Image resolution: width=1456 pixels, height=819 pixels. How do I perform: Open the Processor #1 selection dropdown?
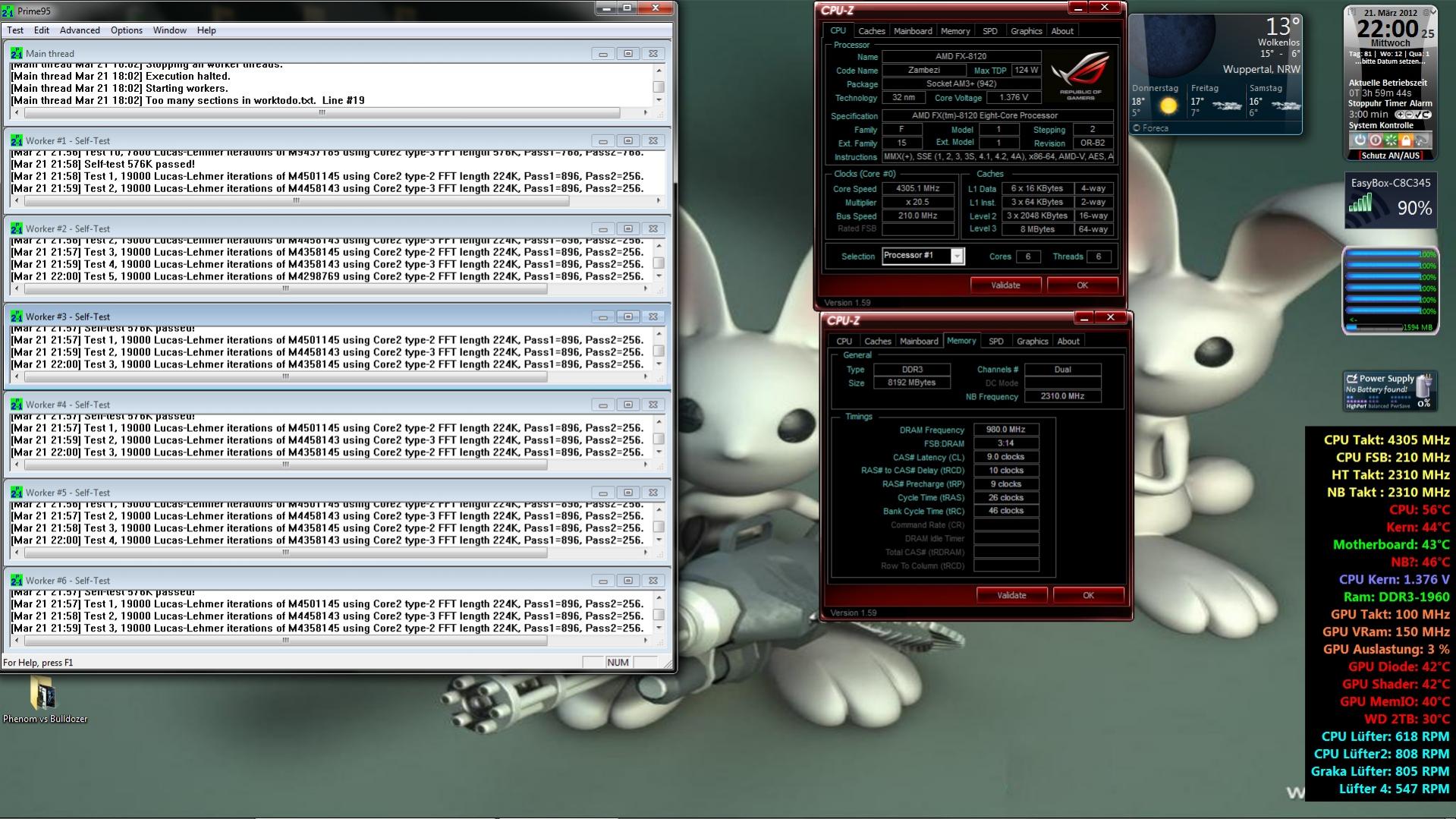pos(957,256)
